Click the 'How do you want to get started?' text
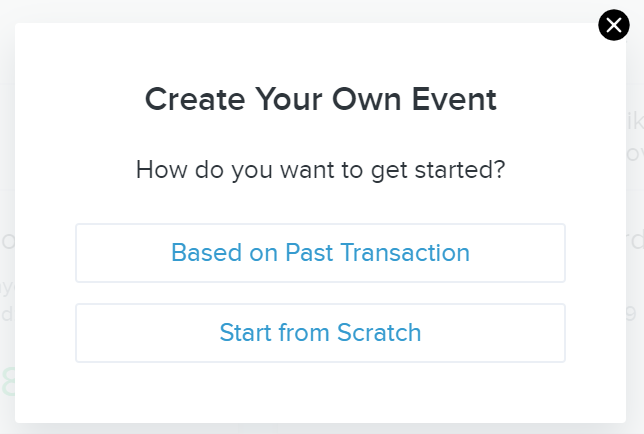The width and height of the screenshot is (644, 434). click(x=320, y=170)
